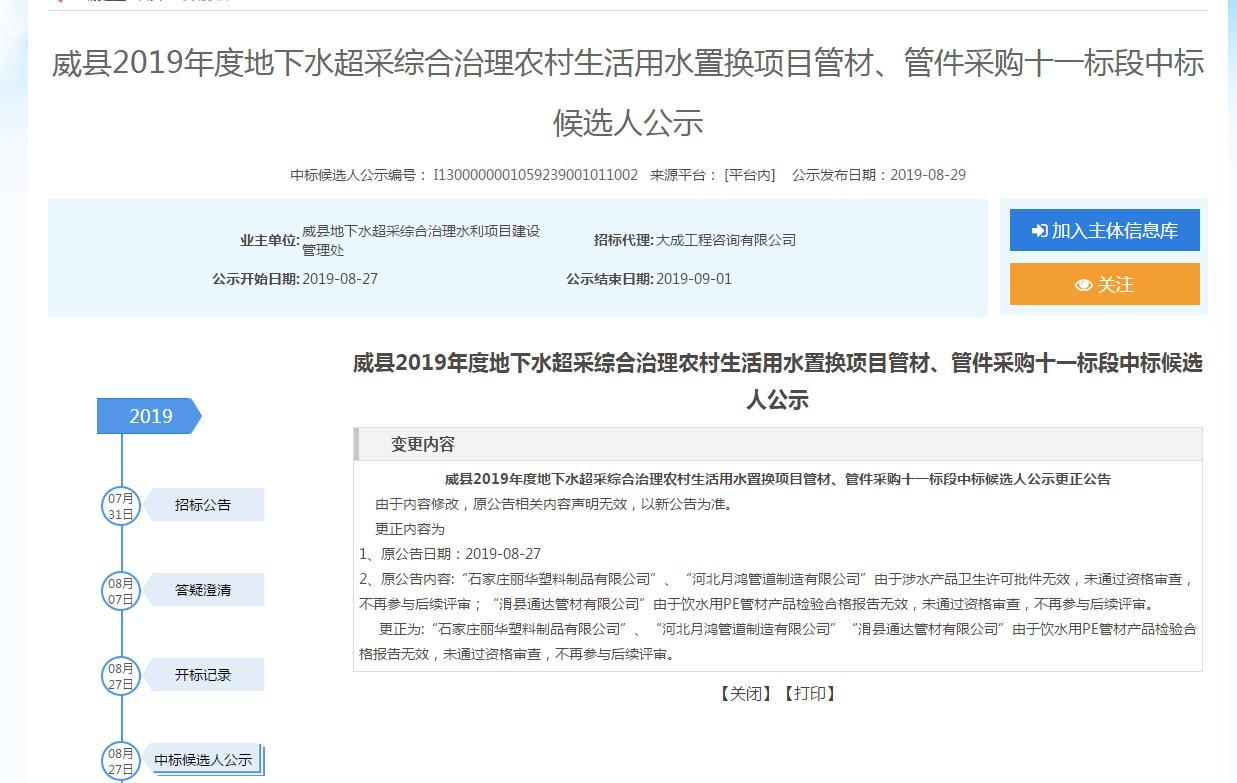Click the 招标代理 value 大成工程咨询有限公司
This screenshot has width=1237, height=783.
(x=726, y=240)
